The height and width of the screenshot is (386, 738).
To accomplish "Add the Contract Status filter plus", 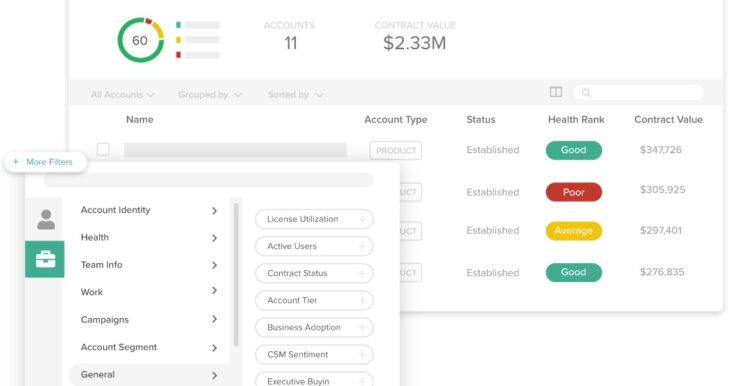I will click(362, 273).
